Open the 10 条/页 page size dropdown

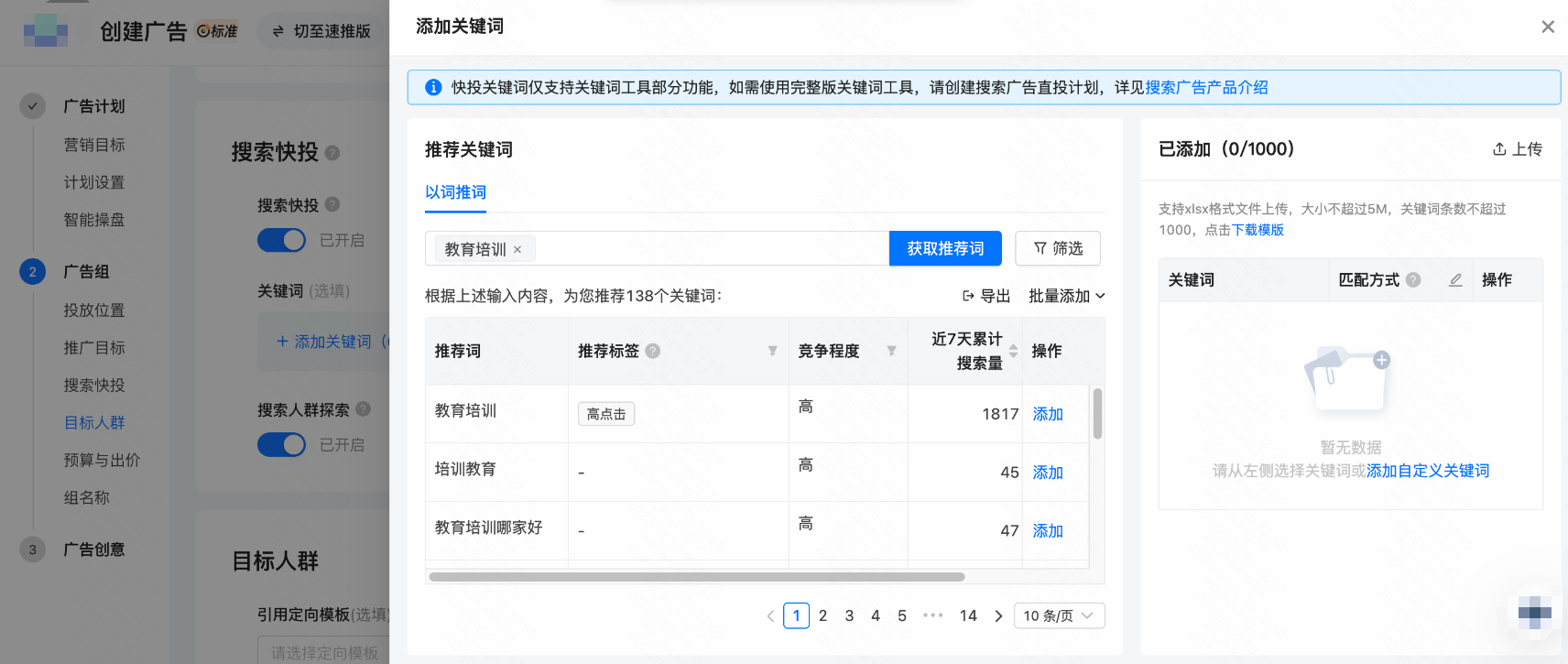1059,615
